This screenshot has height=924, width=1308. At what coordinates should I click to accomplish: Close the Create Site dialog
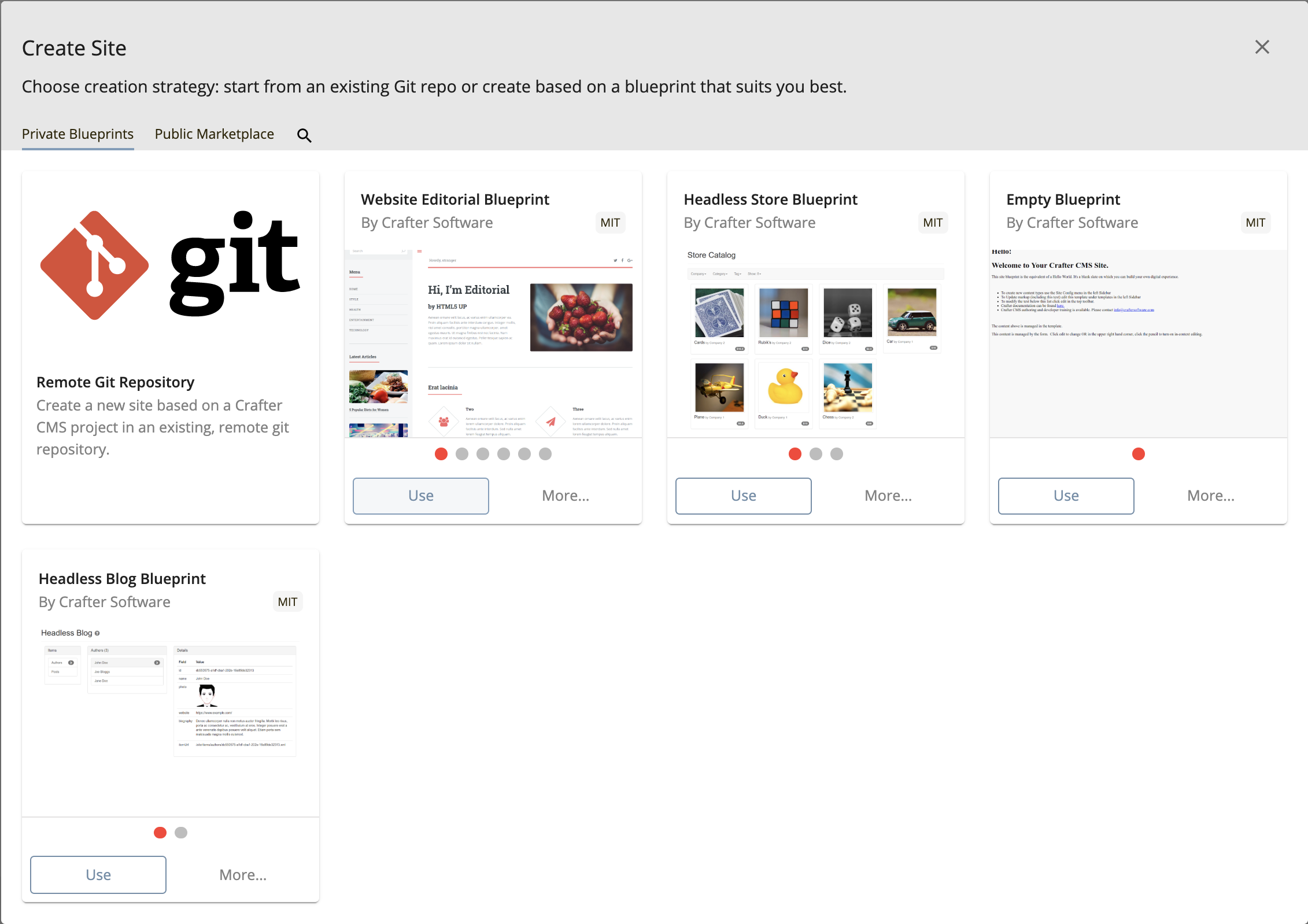(1262, 47)
